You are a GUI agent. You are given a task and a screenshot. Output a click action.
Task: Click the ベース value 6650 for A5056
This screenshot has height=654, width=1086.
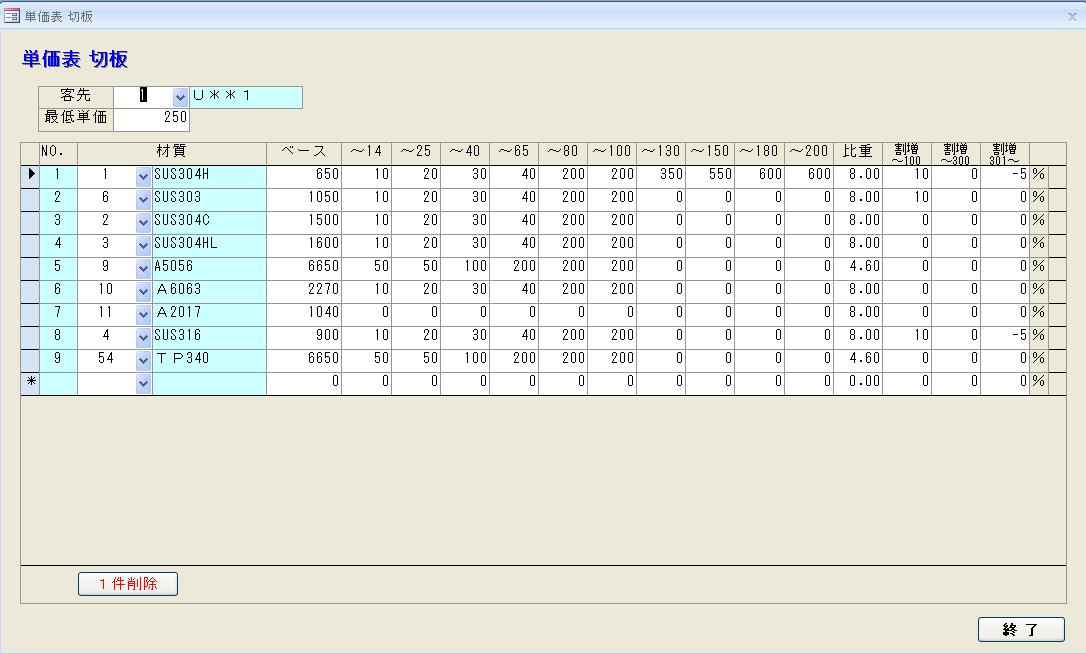coord(304,267)
